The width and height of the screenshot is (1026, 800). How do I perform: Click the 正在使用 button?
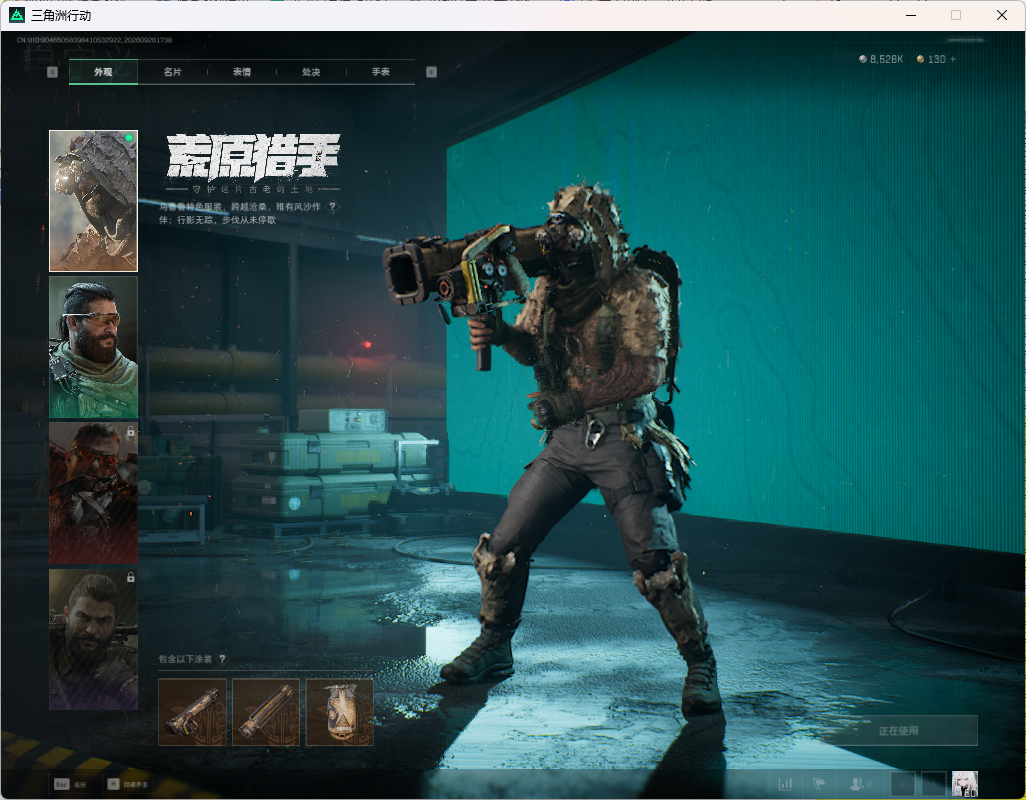click(898, 730)
